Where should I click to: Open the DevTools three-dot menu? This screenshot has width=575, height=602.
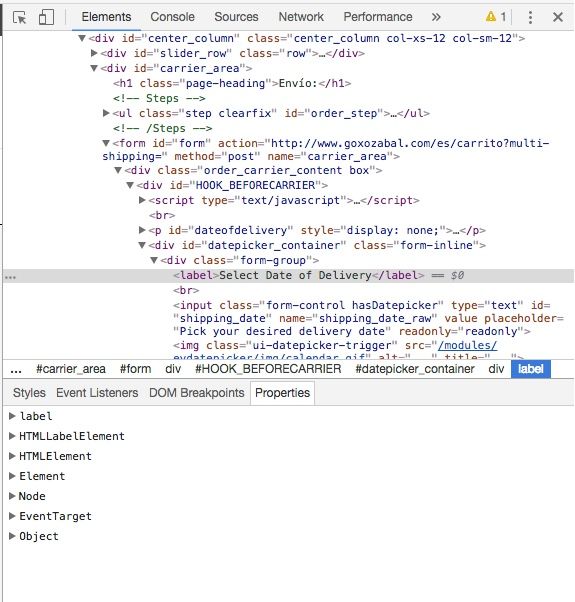(x=530, y=17)
